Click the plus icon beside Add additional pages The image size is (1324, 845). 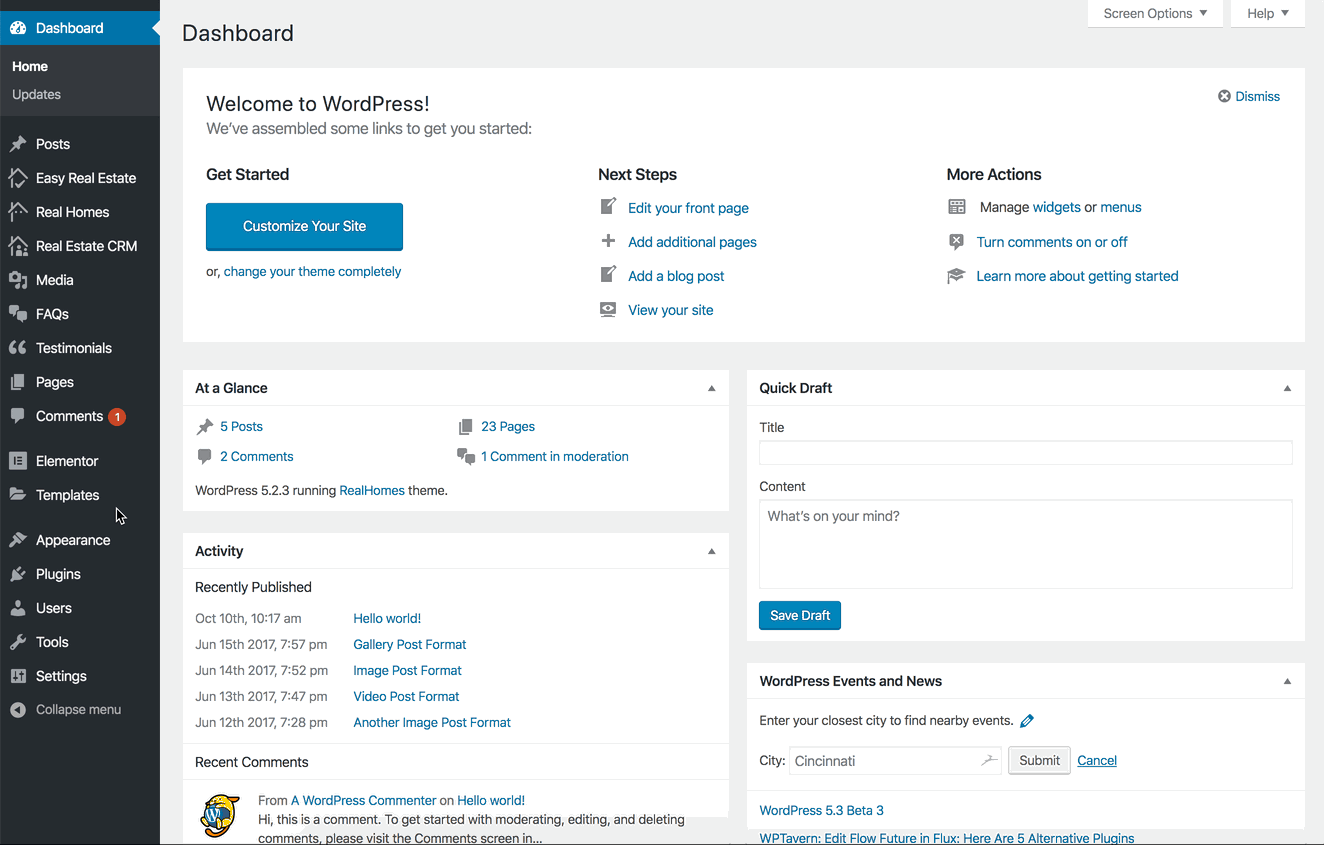pos(608,241)
